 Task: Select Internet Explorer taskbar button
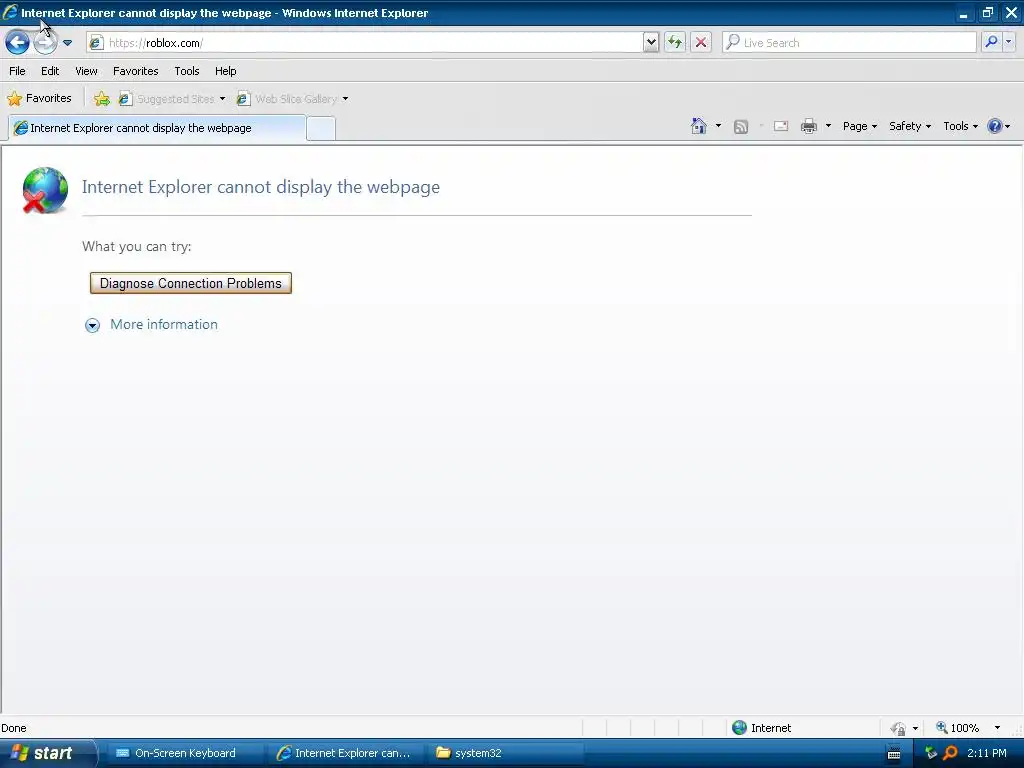pyautogui.click(x=344, y=753)
